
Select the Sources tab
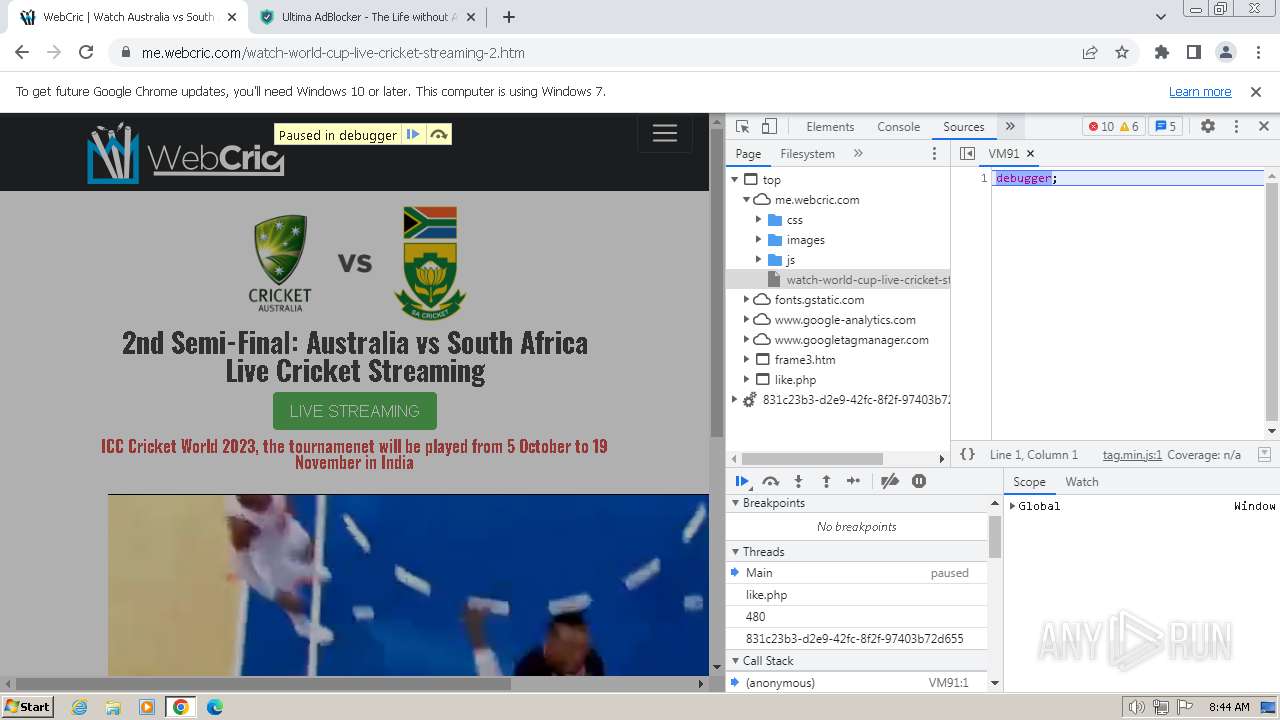[x=964, y=127]
